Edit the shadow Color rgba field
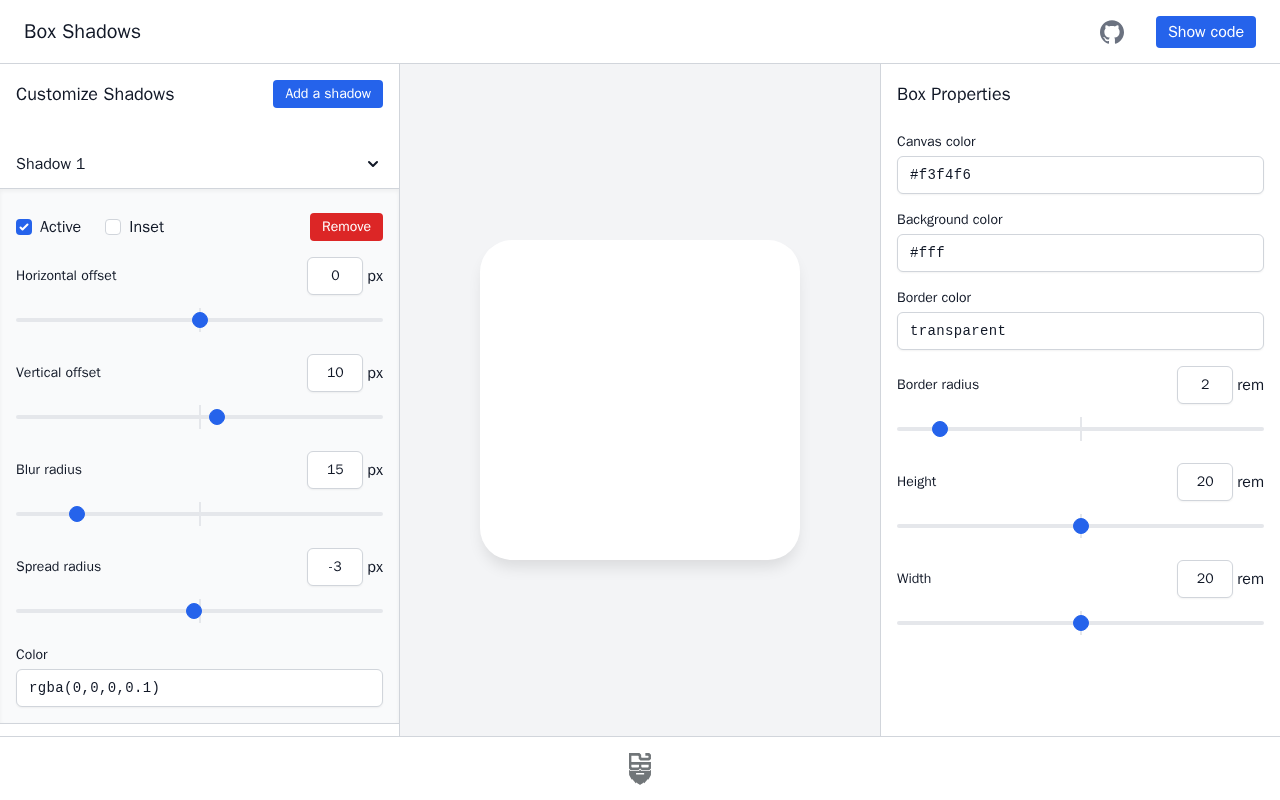The width and height of the screenshot is (1280, 800). coord(200,688)
